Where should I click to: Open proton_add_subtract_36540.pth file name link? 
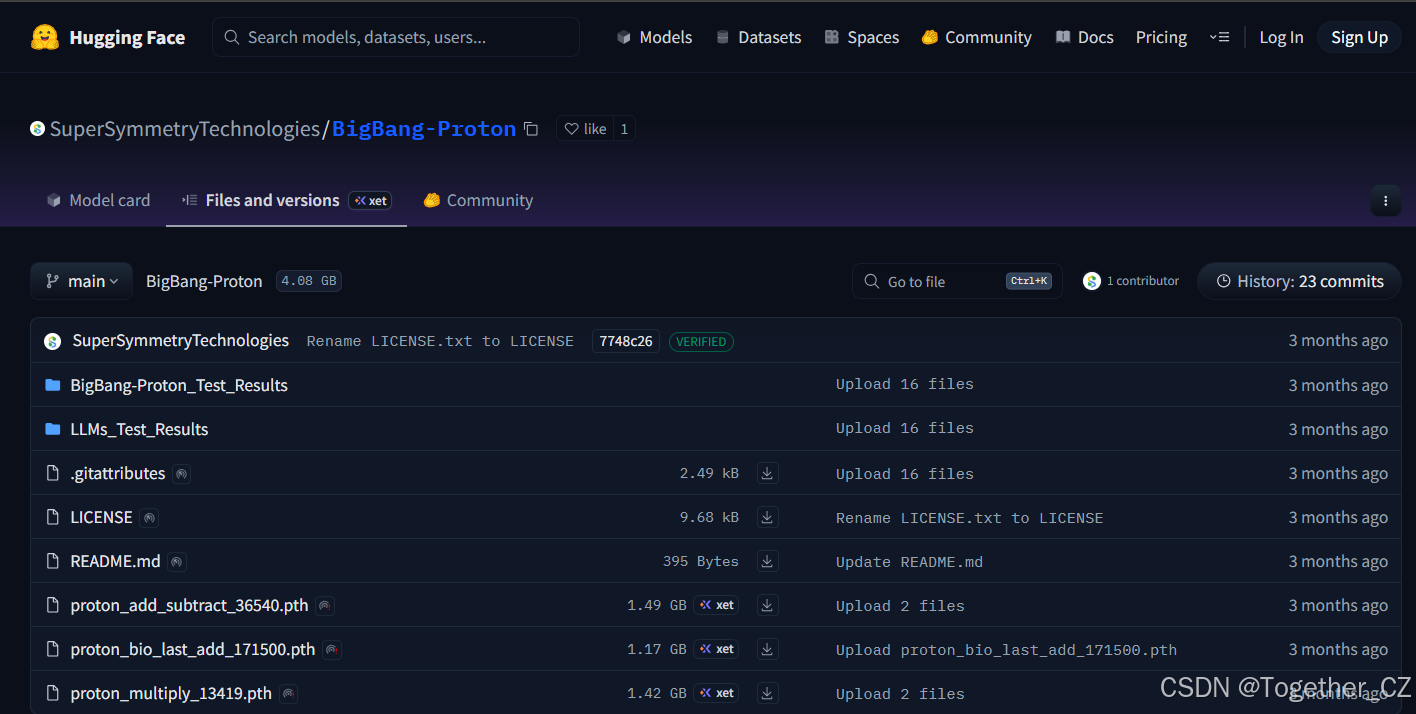tap(189, 605)
